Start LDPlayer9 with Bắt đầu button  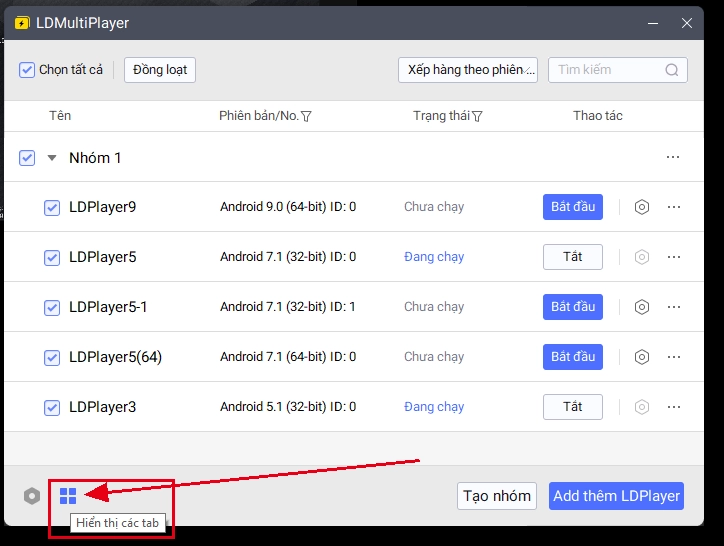(573, 207)
